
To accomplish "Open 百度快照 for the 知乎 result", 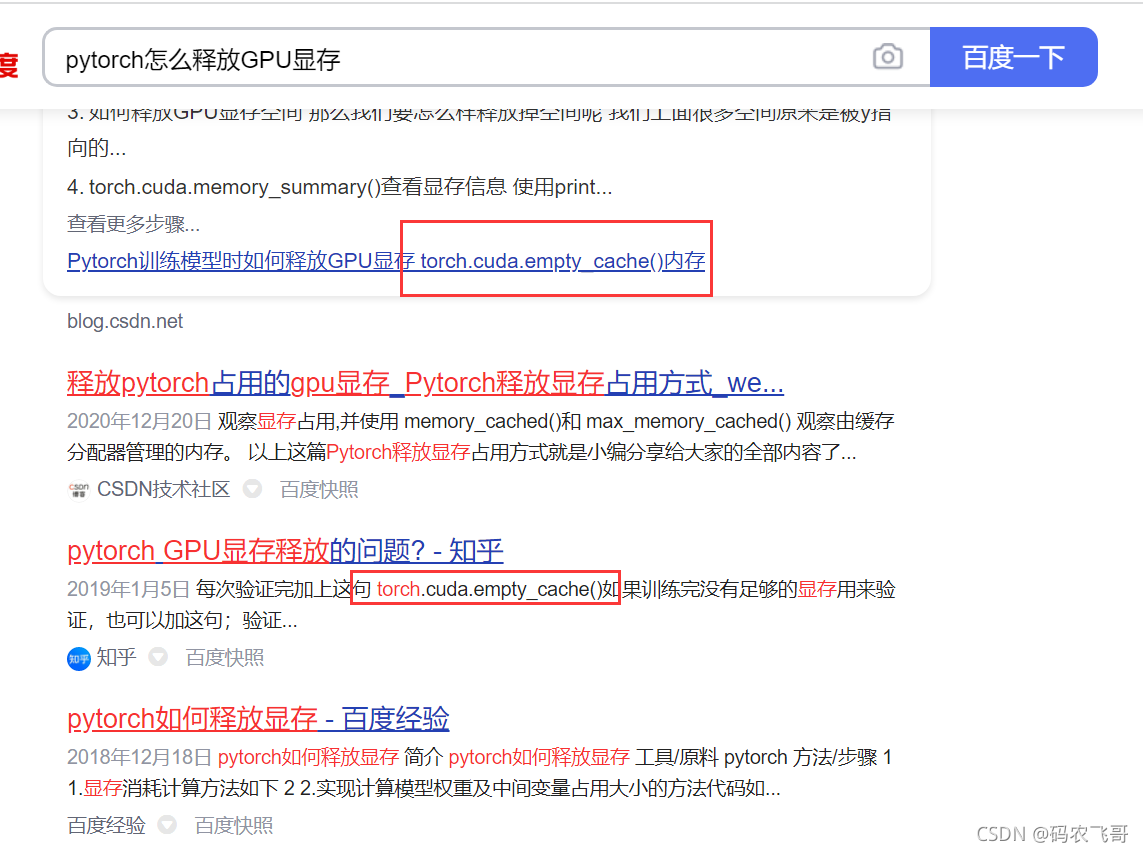I will [225, 657].
